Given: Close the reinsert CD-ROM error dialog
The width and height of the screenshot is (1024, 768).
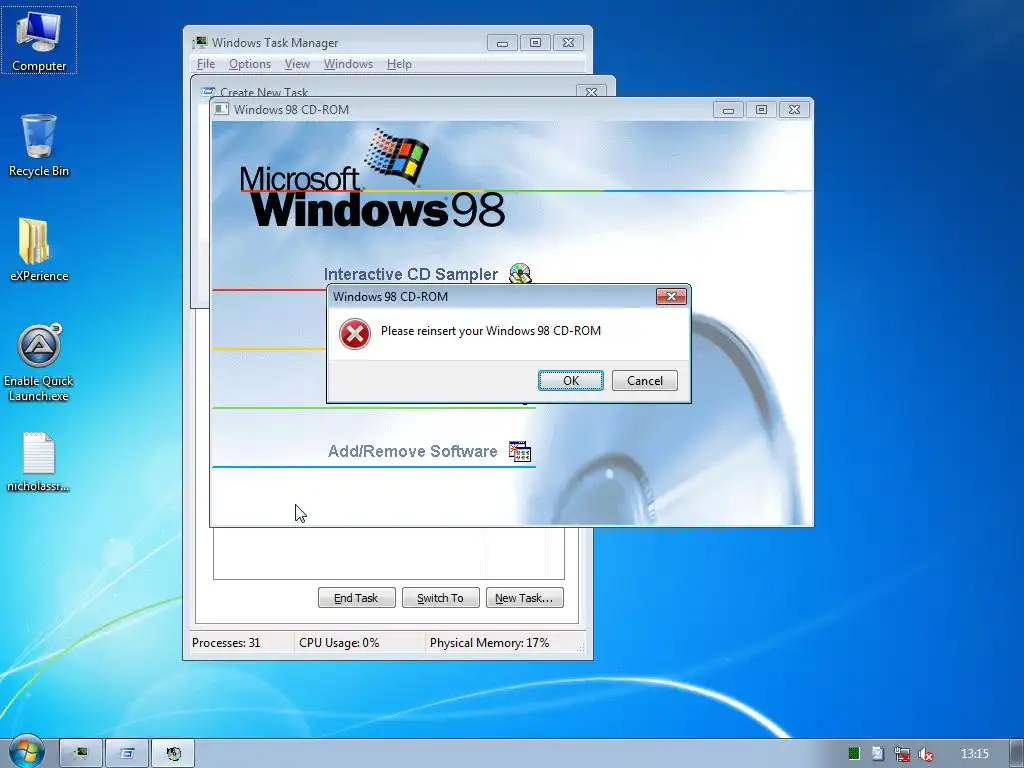Looking at the screenshot, I should [671, 296].
